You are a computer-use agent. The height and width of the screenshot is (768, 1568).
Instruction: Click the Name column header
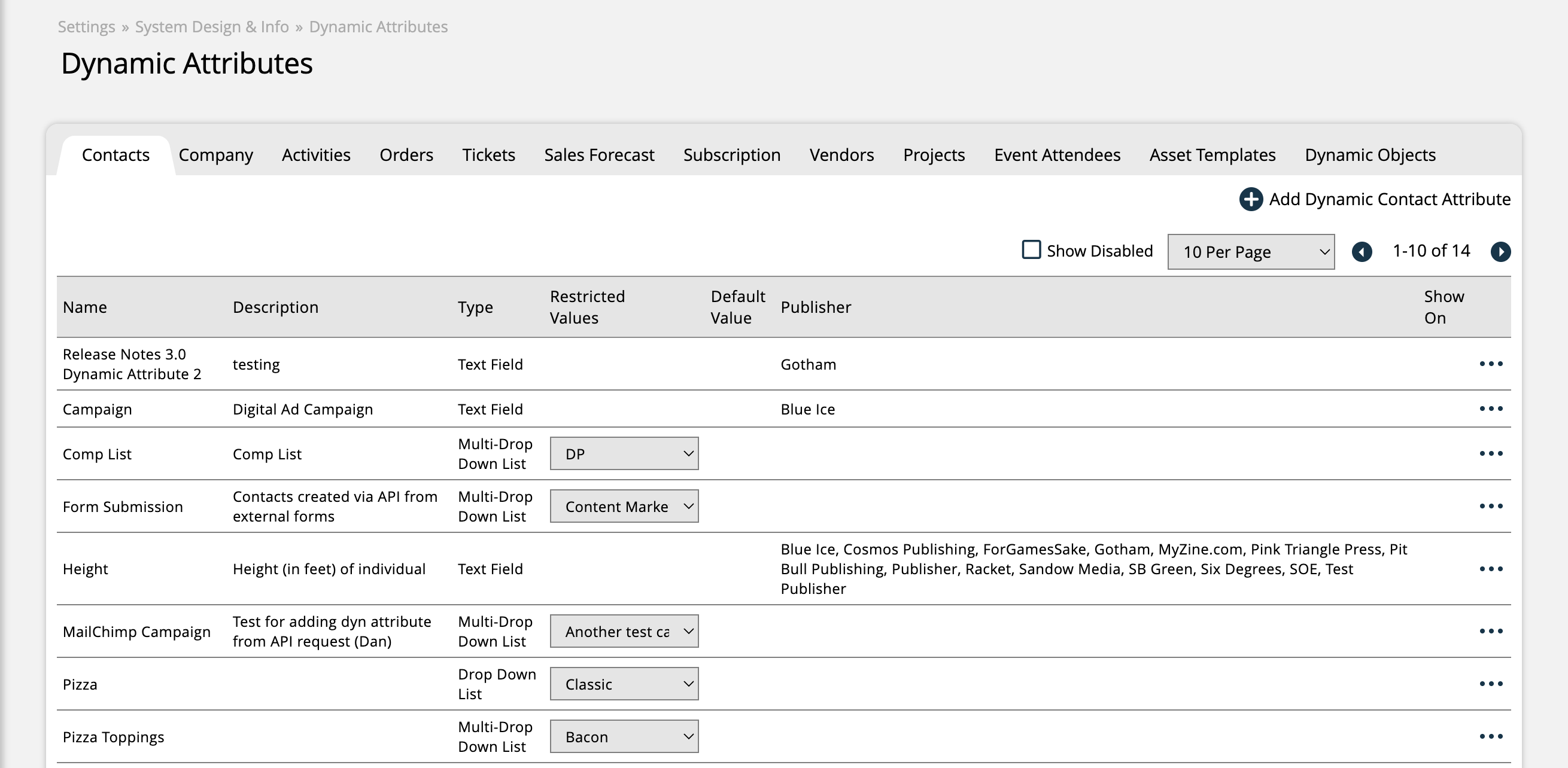(x=84, y=307)
